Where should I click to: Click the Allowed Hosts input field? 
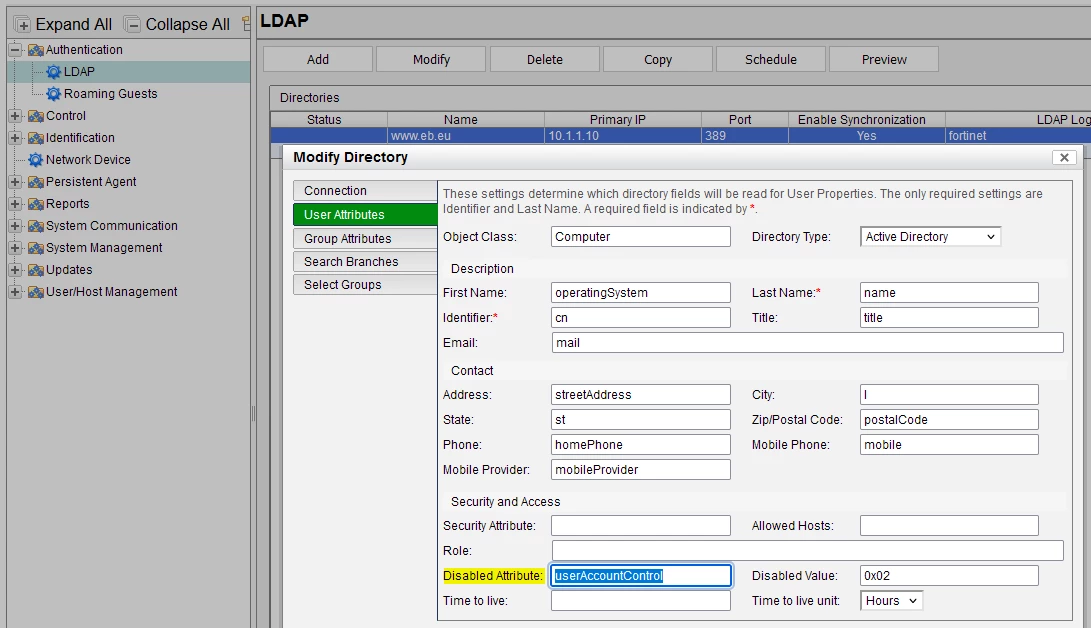(x=949, y=526)
